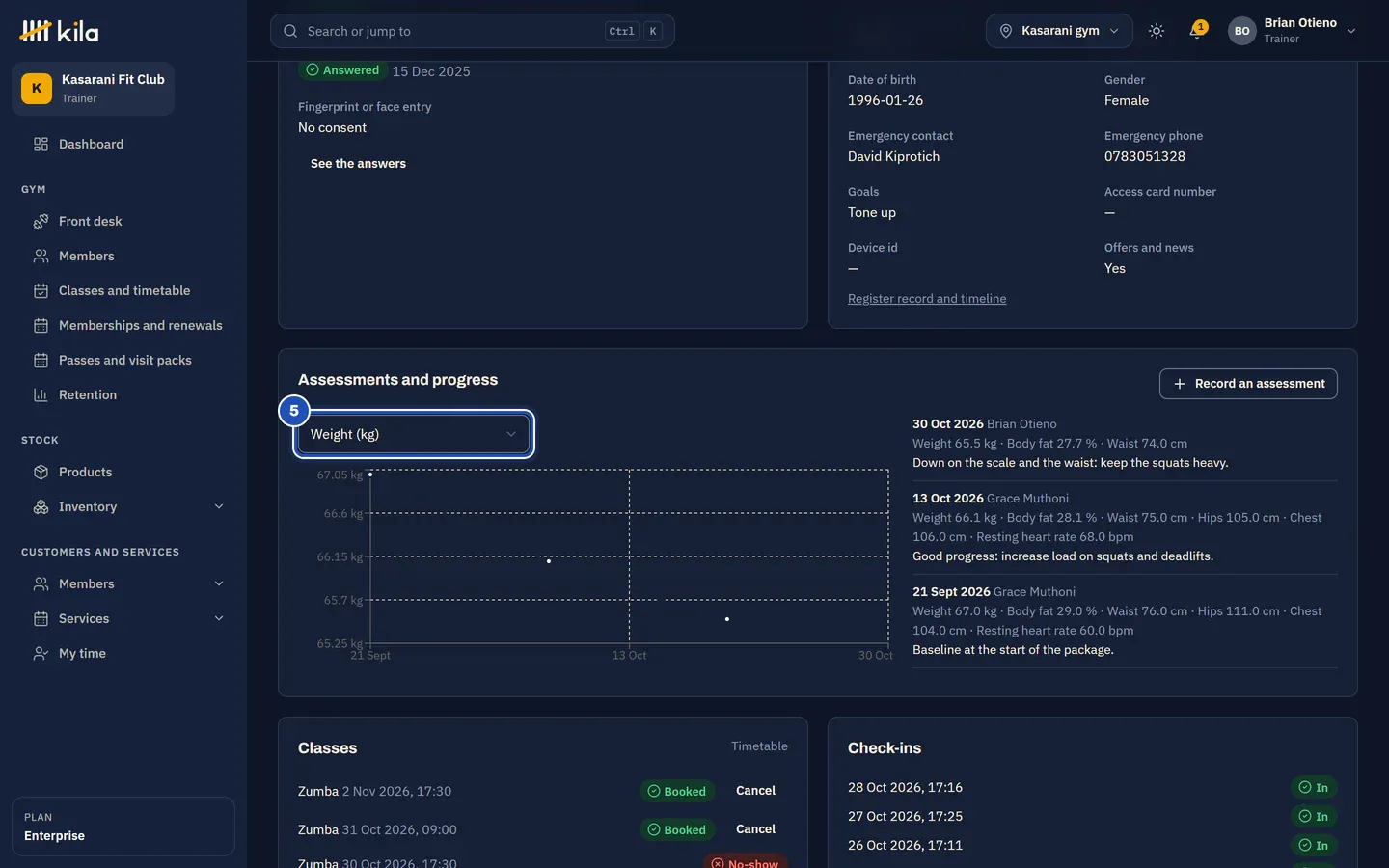The height and width of the screenshot is (868, 1389).
Task: Open the kila logo home
Action: coord(59,31)
